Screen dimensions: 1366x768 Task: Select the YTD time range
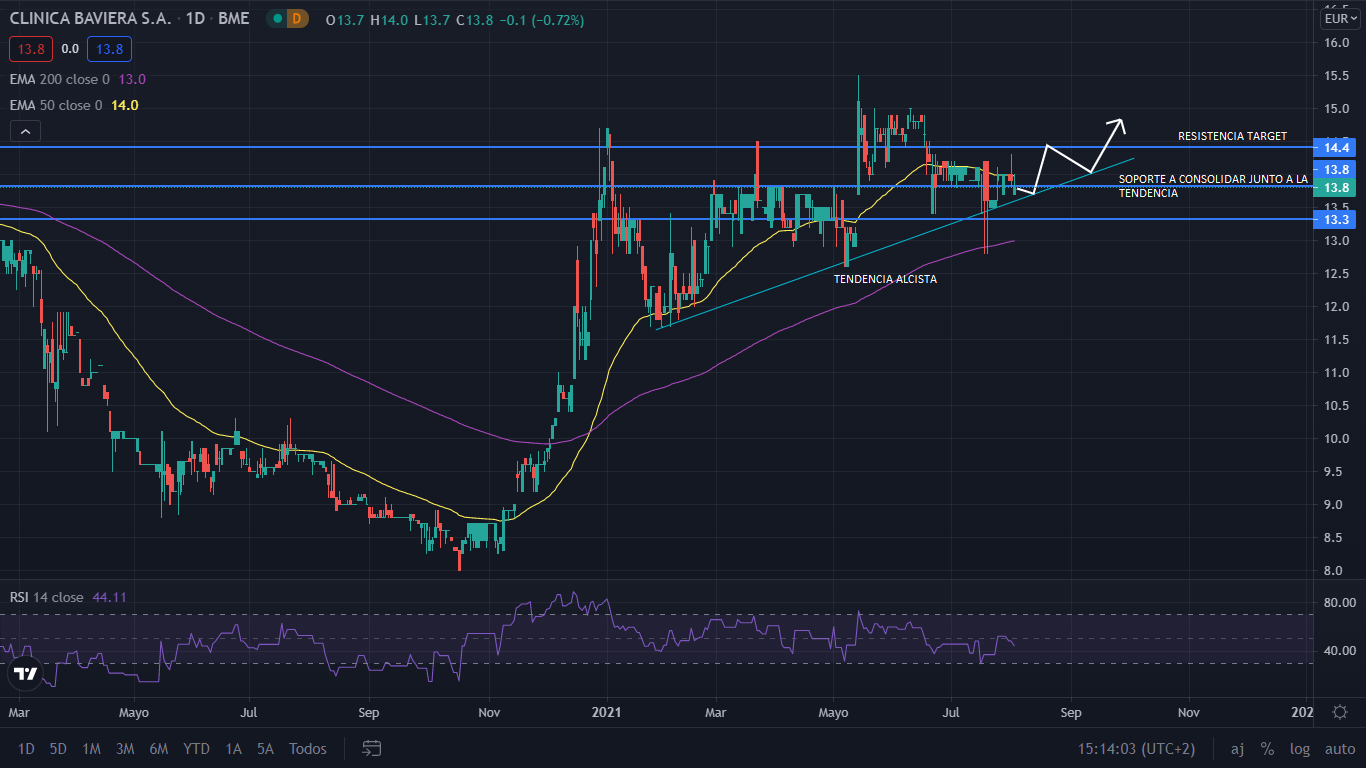[x=197, y=749]
